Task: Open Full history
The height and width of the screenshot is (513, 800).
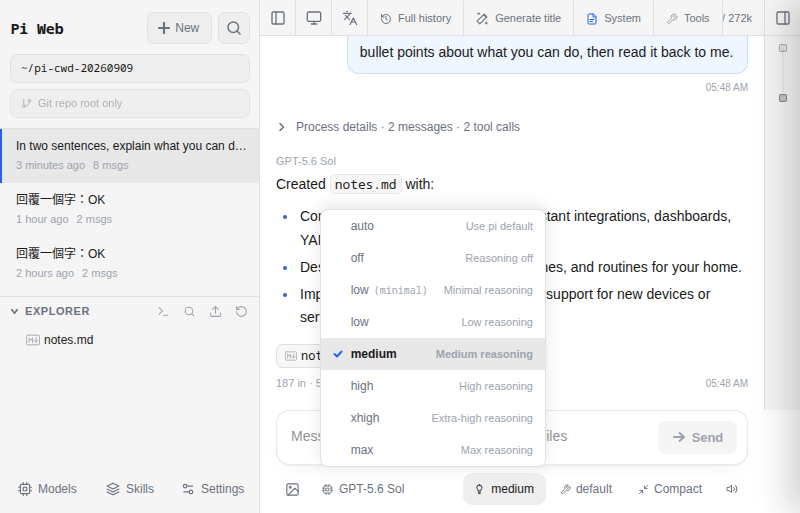Action: (x=416, y=18)
